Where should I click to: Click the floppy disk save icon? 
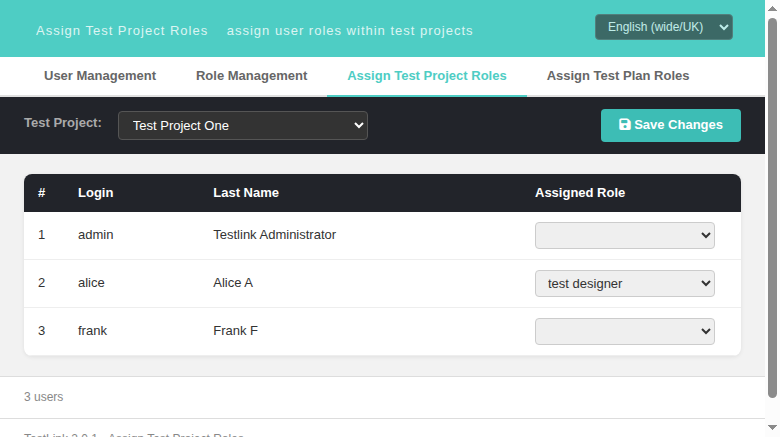click(x=624, y=124)
